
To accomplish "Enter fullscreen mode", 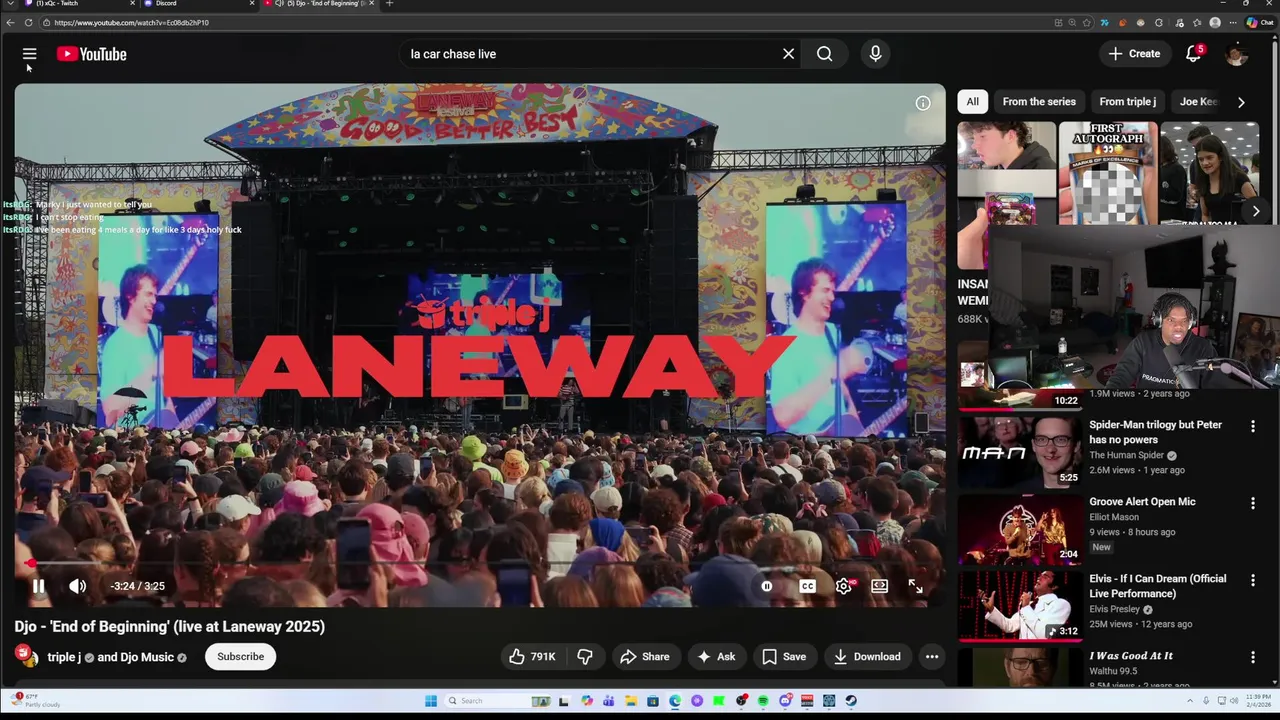I will click(x=915, y=586).
